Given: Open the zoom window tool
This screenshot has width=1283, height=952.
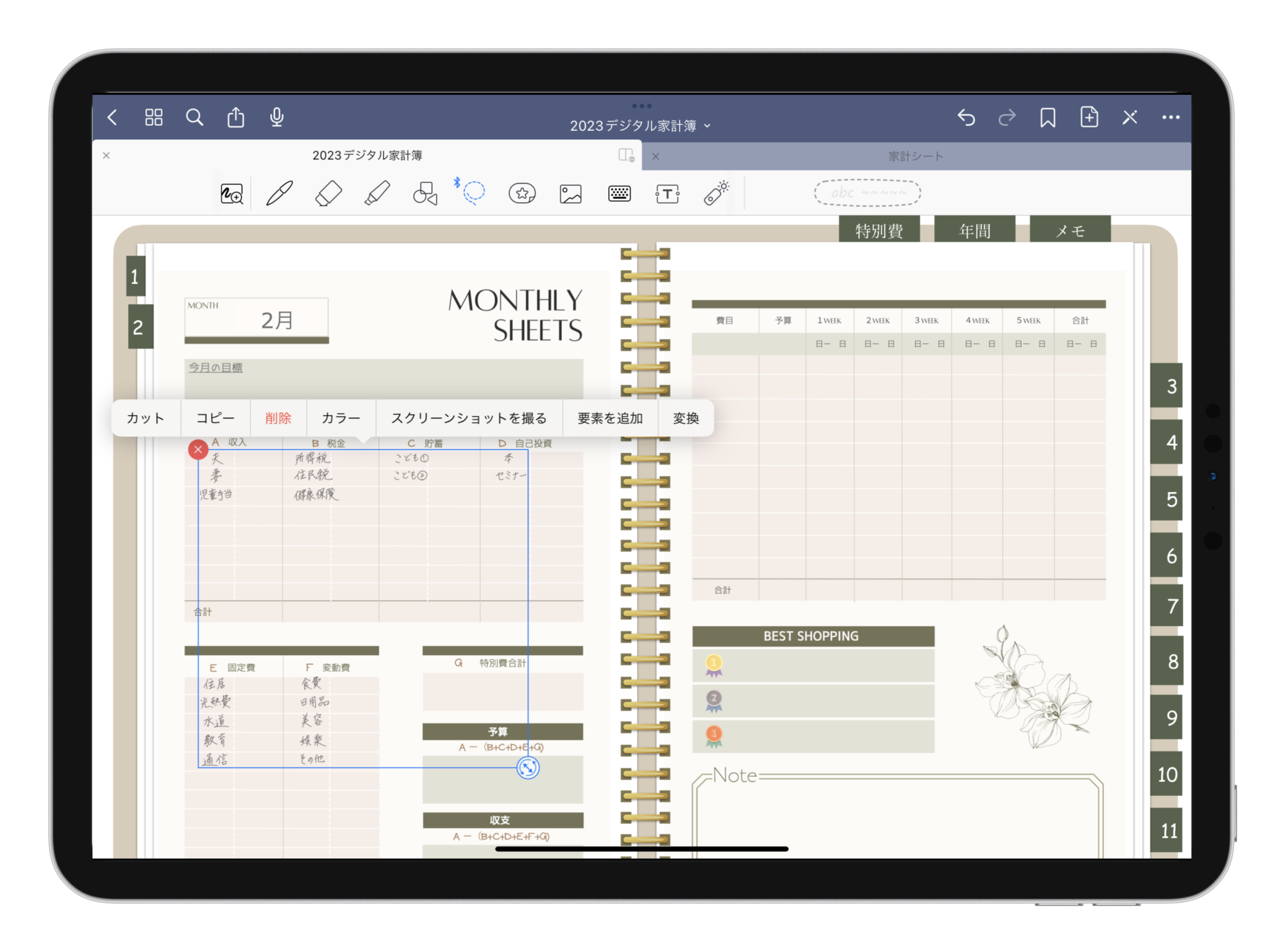Looking at the screenshot, I should (x=232, y=194).
